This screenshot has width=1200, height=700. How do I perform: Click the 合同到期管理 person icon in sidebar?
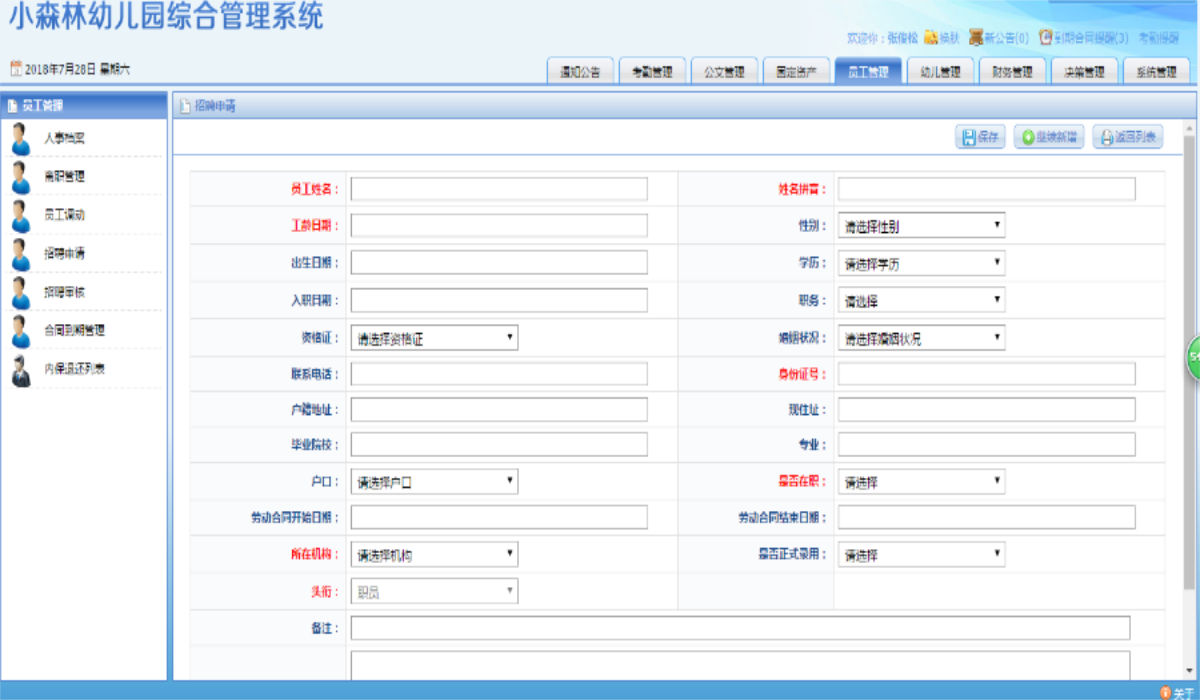coord(20,331)
